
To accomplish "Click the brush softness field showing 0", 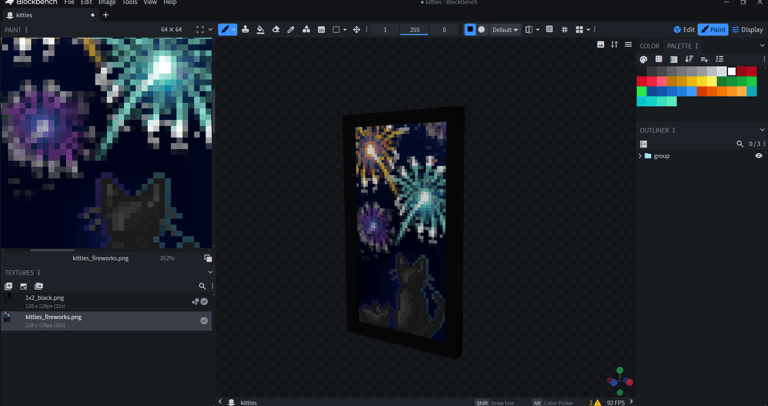I will pos(444,29).
